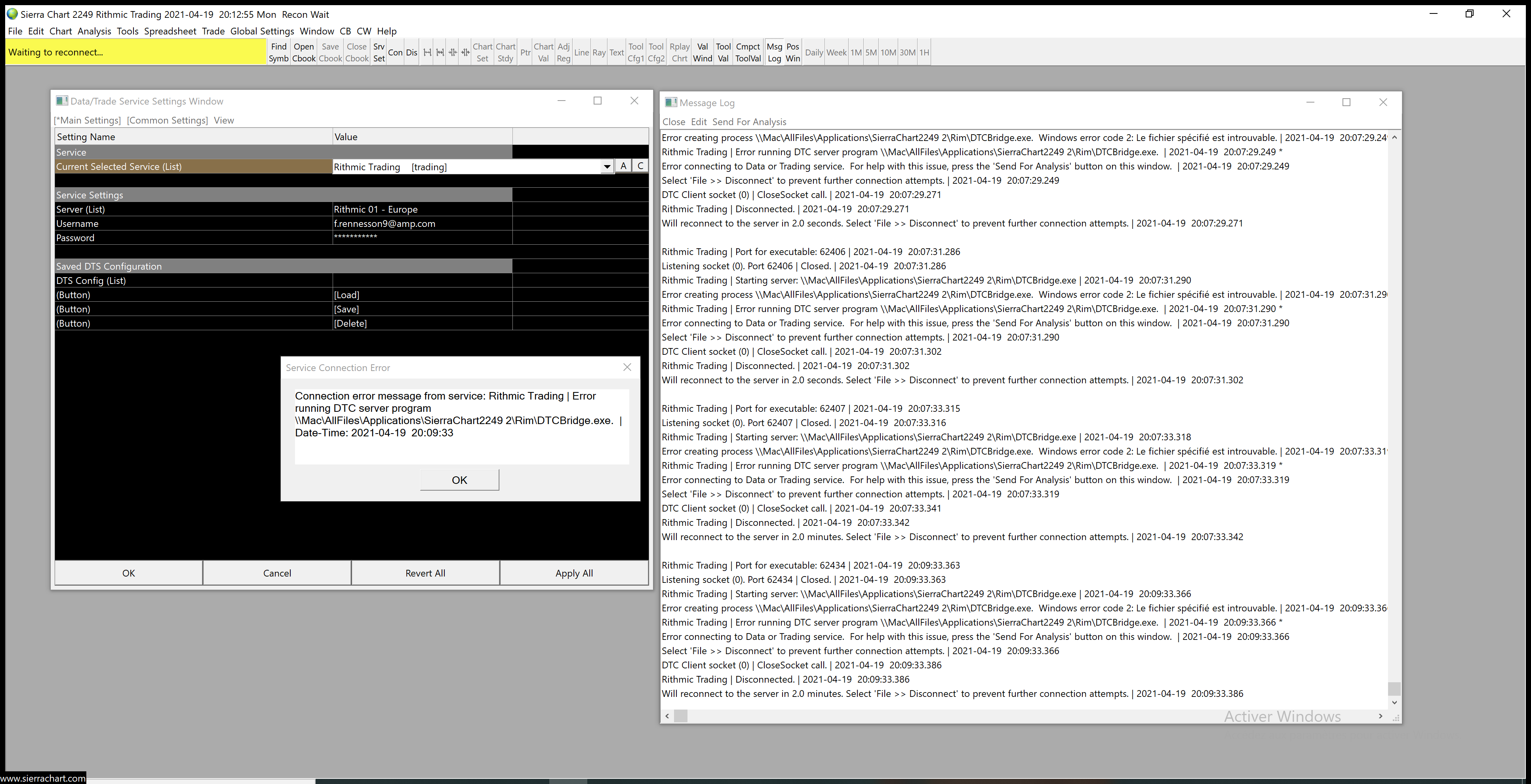Image resolution: width=1531 pixels, height=784 pixels.
Task: Click the Find Symb toolbar button
Action: point(278,52)
